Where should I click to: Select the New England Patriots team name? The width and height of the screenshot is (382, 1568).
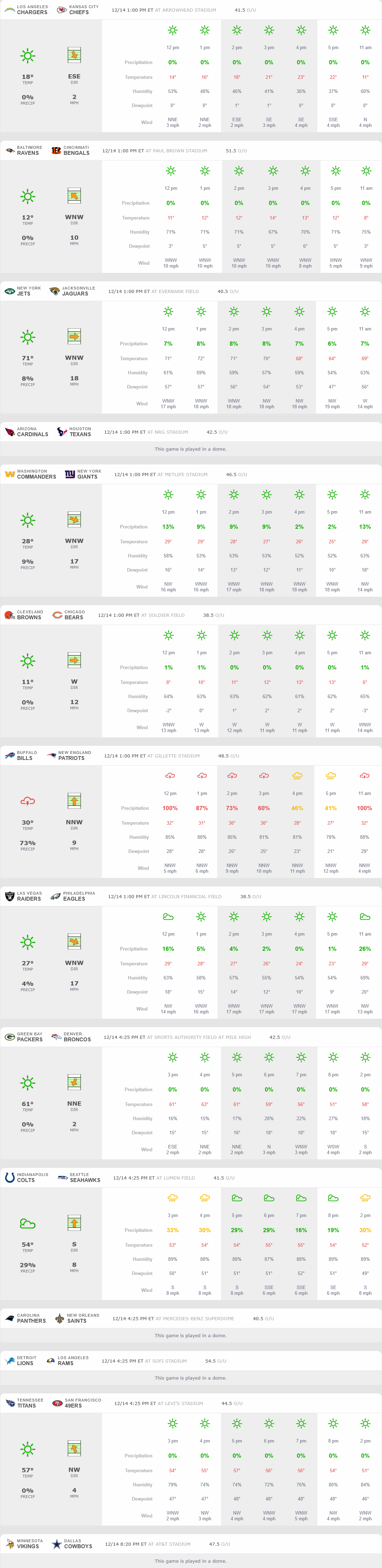coord(71,758)
